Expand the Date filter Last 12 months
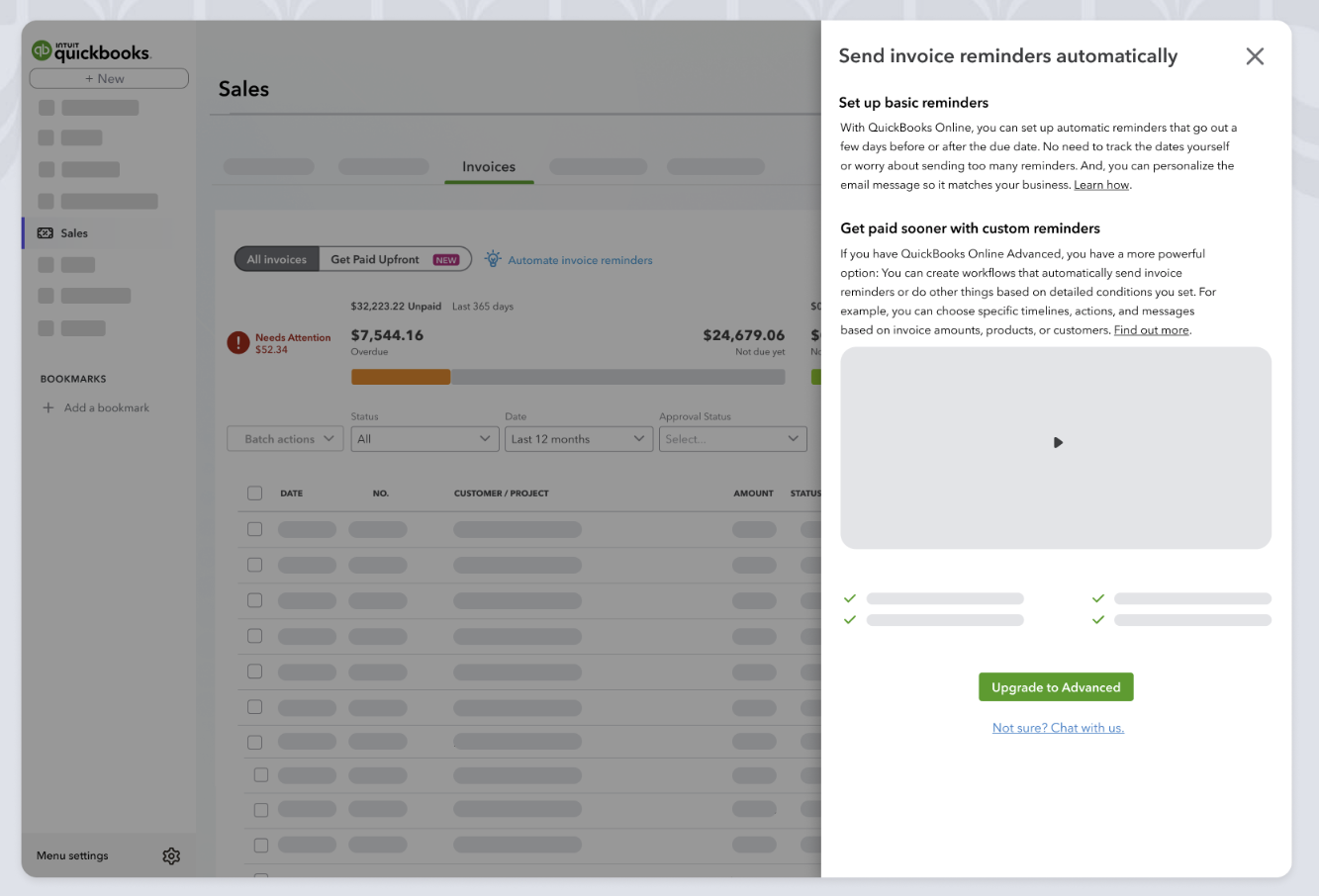This screenshot has height=896, width=1319. click(x=579, y=439)
